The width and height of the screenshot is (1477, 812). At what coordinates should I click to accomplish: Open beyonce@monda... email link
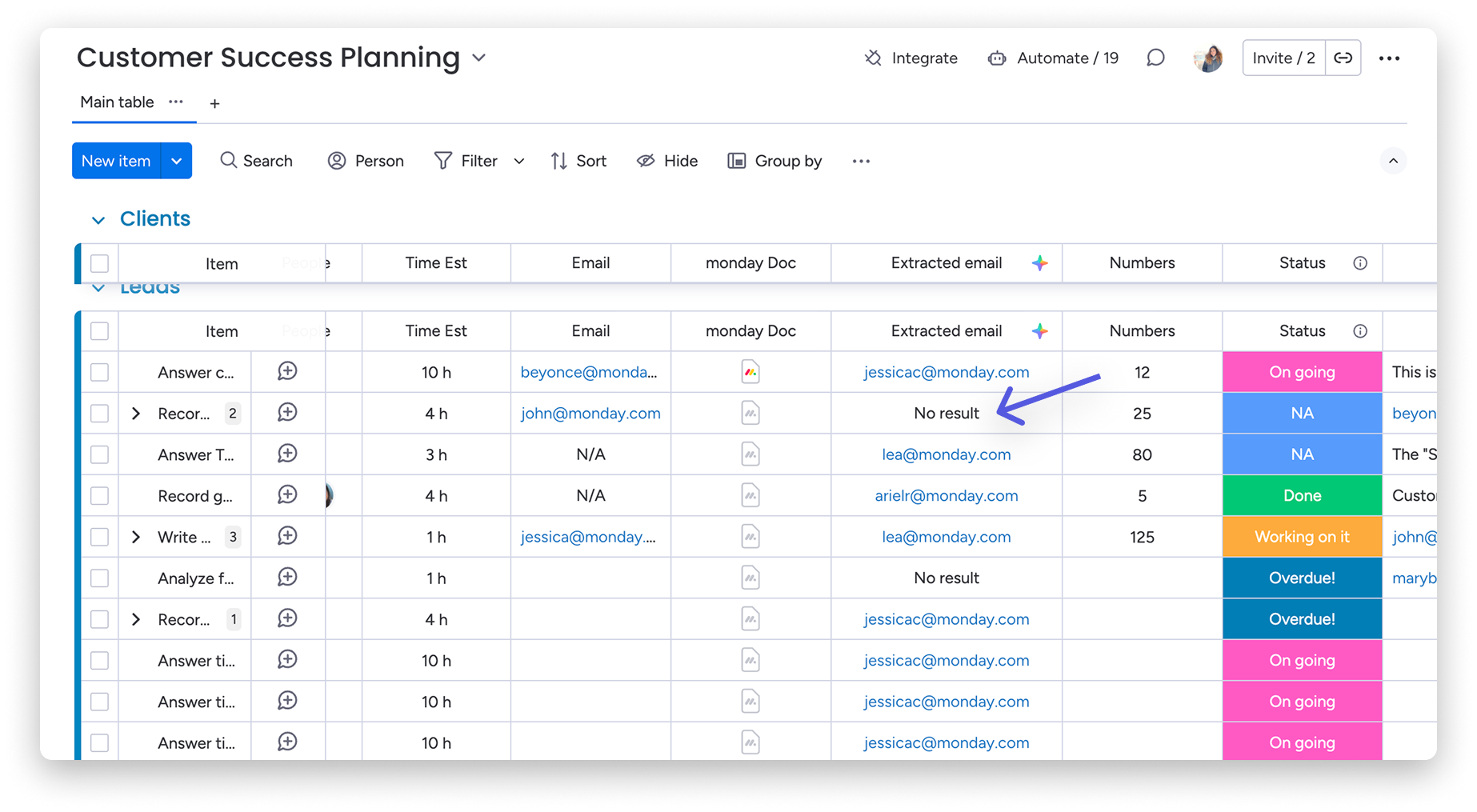(x=589, y=372)
